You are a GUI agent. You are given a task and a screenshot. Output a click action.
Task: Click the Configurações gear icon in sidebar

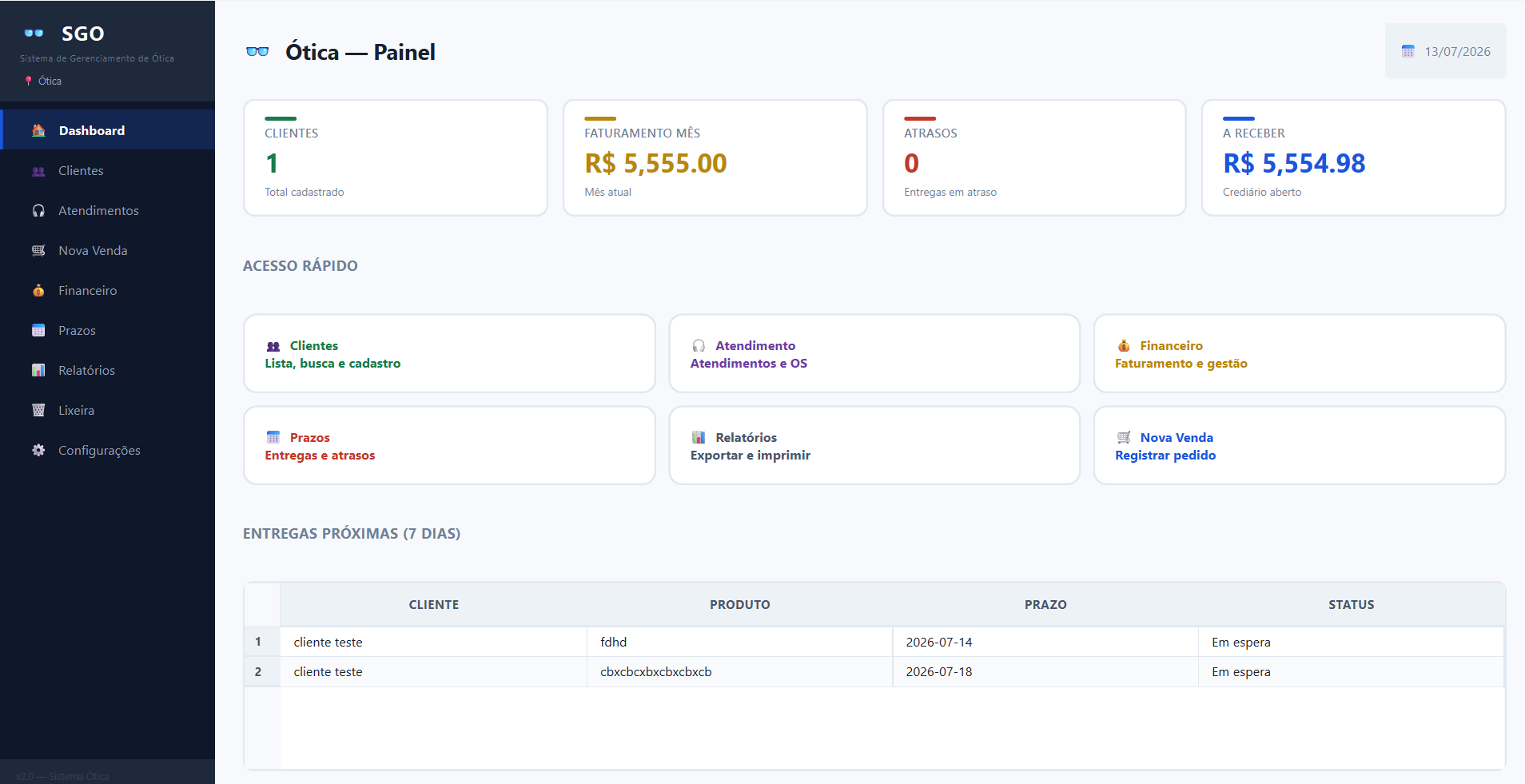38,451
